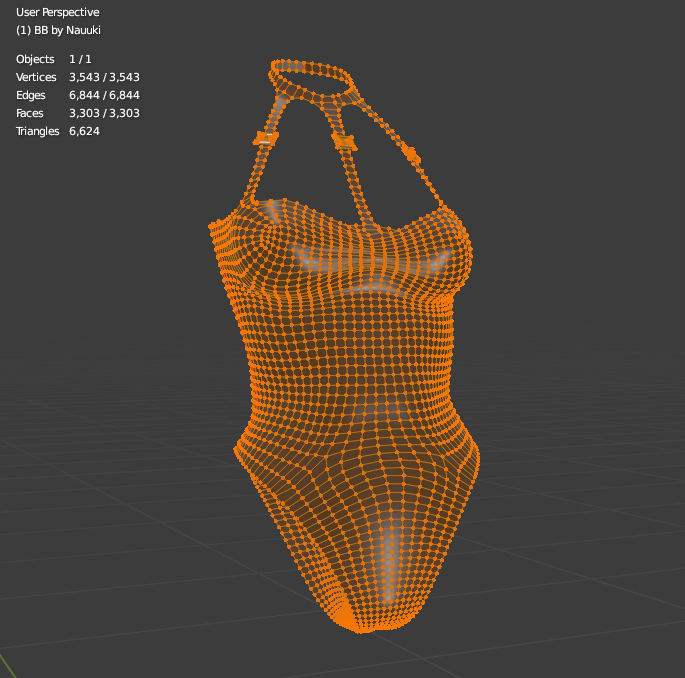This screenshot has width=685, height=678.
Task: Click the Triangles value '6,624'
Action: click(x=84, y=131)
